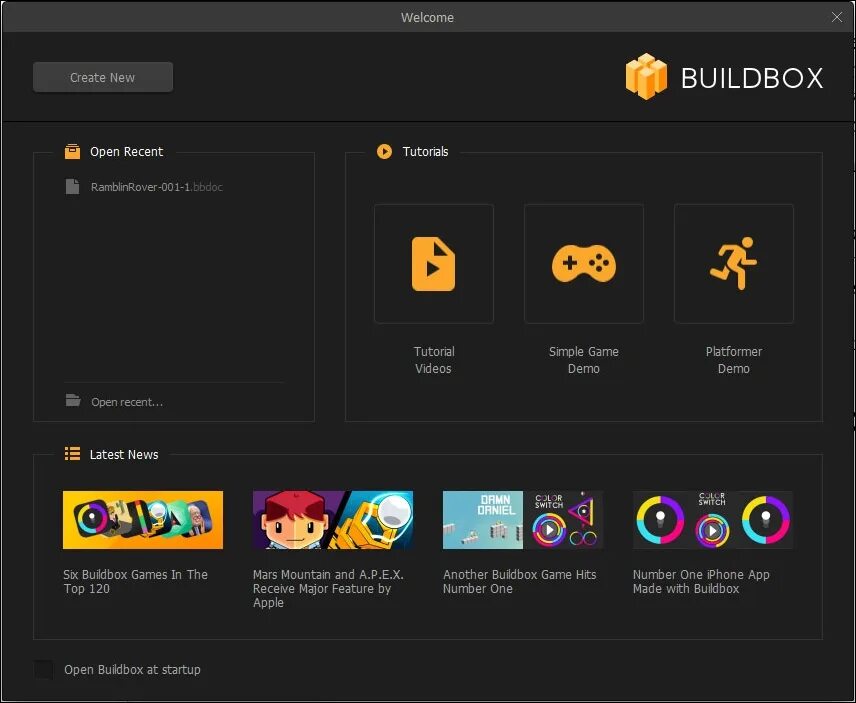The image size is (856, 703).
Task: Launch Simple Game Demo gamepad icon
Action: point(584,264)
